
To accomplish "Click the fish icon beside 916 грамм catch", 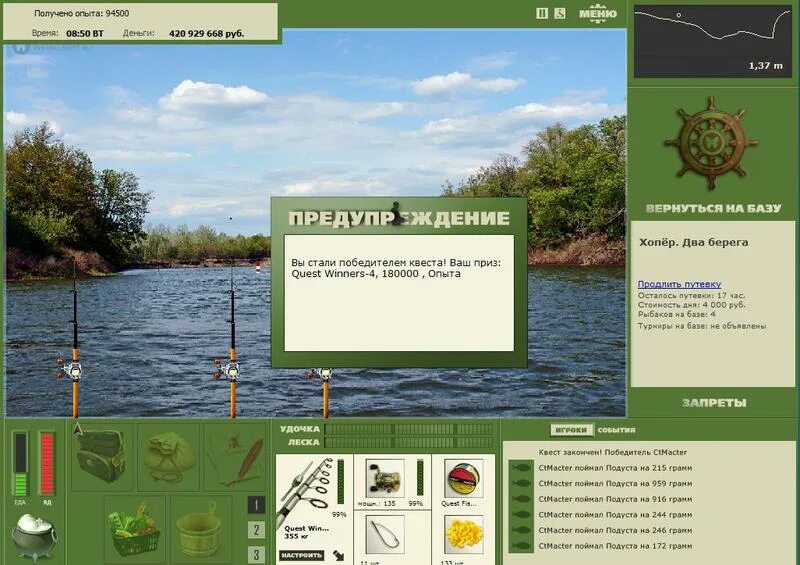I will pos(521,499).
